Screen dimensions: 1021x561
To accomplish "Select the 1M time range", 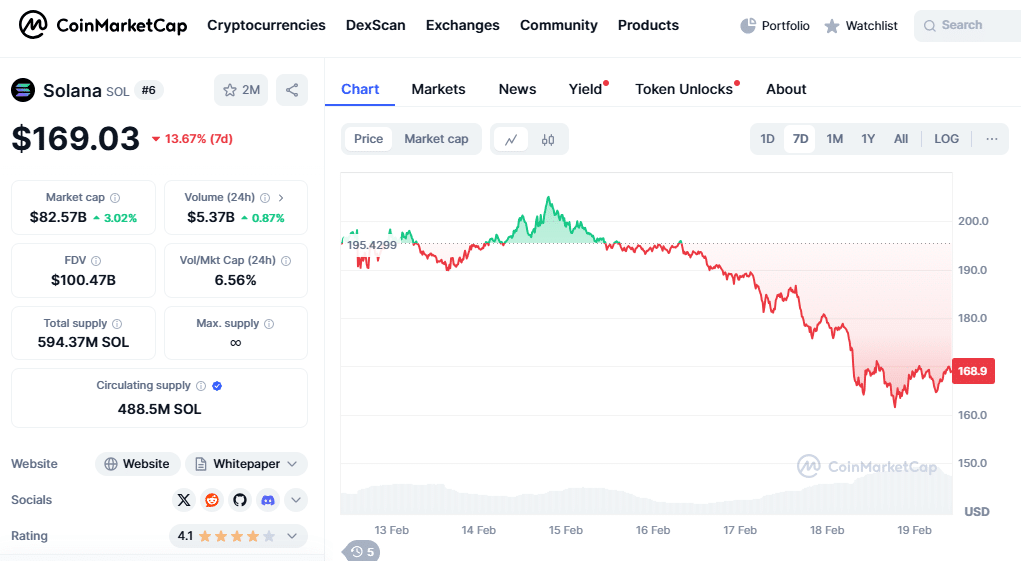I will 835,139.
